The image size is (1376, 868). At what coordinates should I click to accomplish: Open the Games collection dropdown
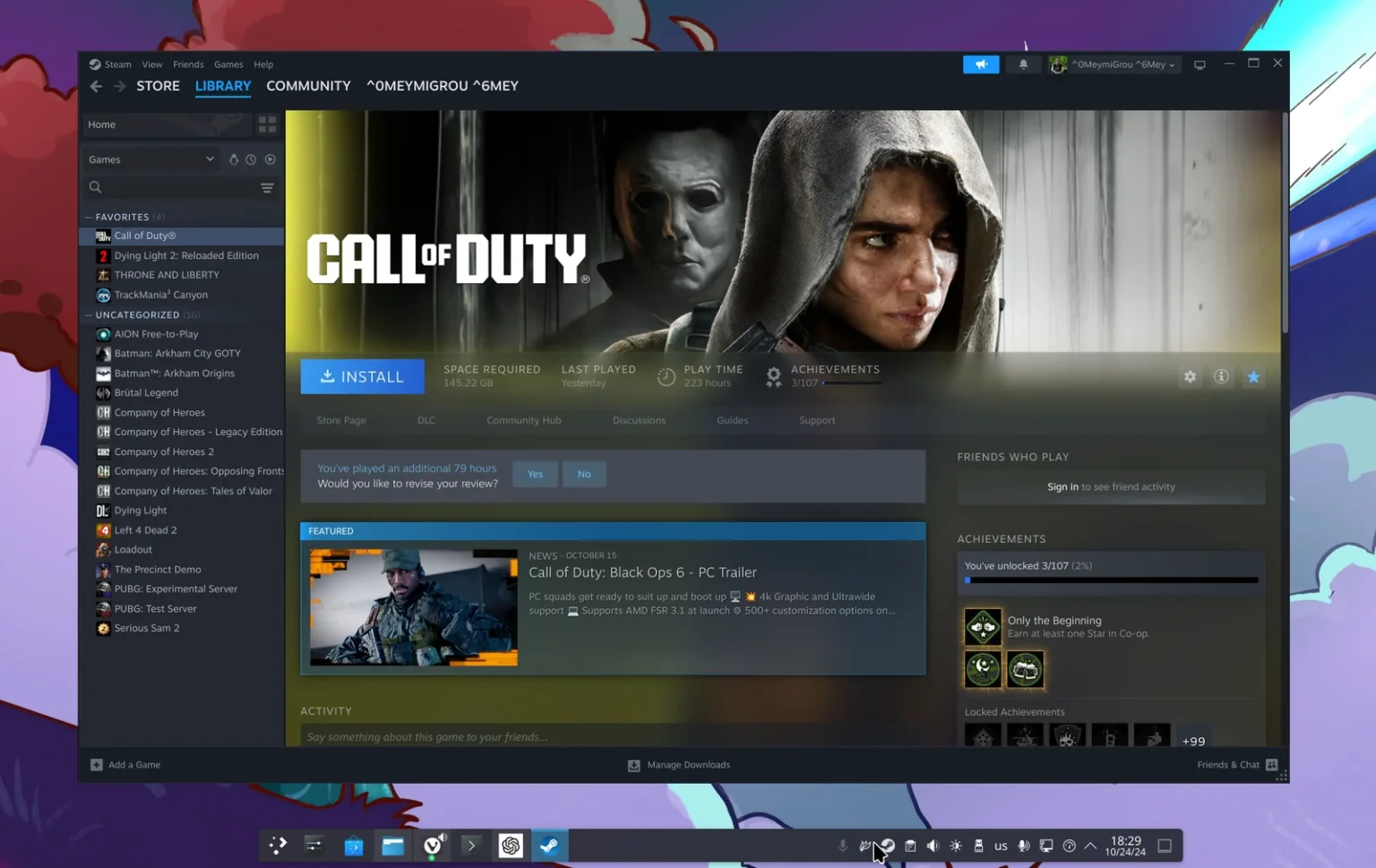(x=150, y=159)
